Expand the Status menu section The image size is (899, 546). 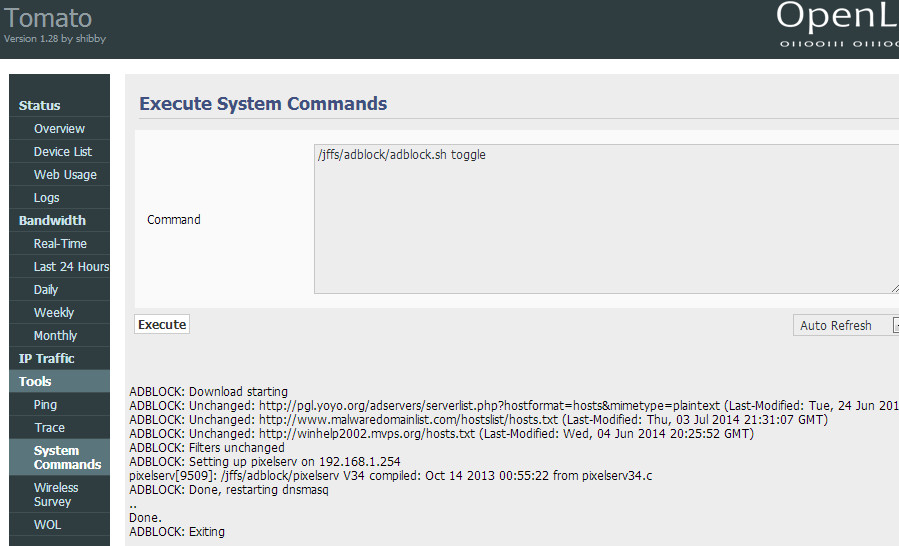[40, 105]
